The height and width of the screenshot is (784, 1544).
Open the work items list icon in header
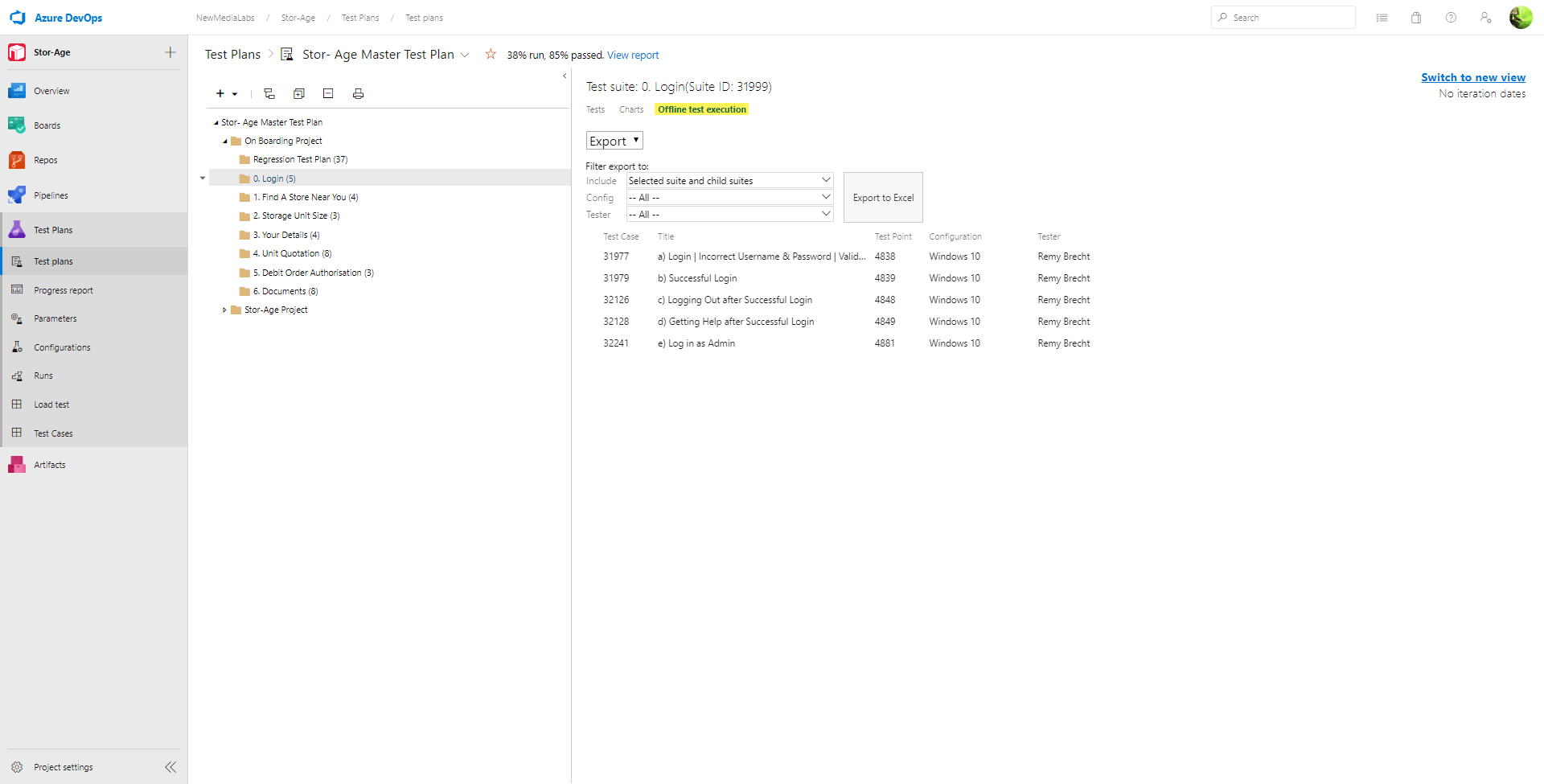(x=1382, y=18)
